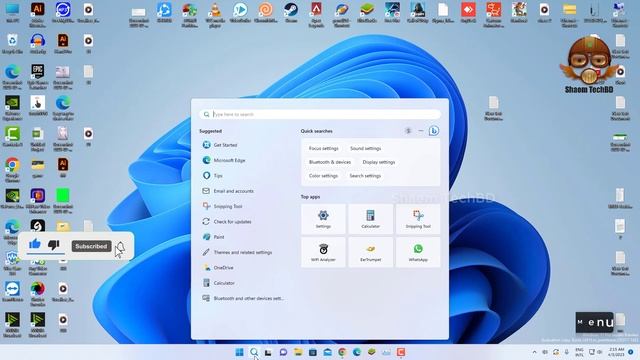Open the WhatsApp tile in Top apps

pyautogui.click(x=418, y=253)
